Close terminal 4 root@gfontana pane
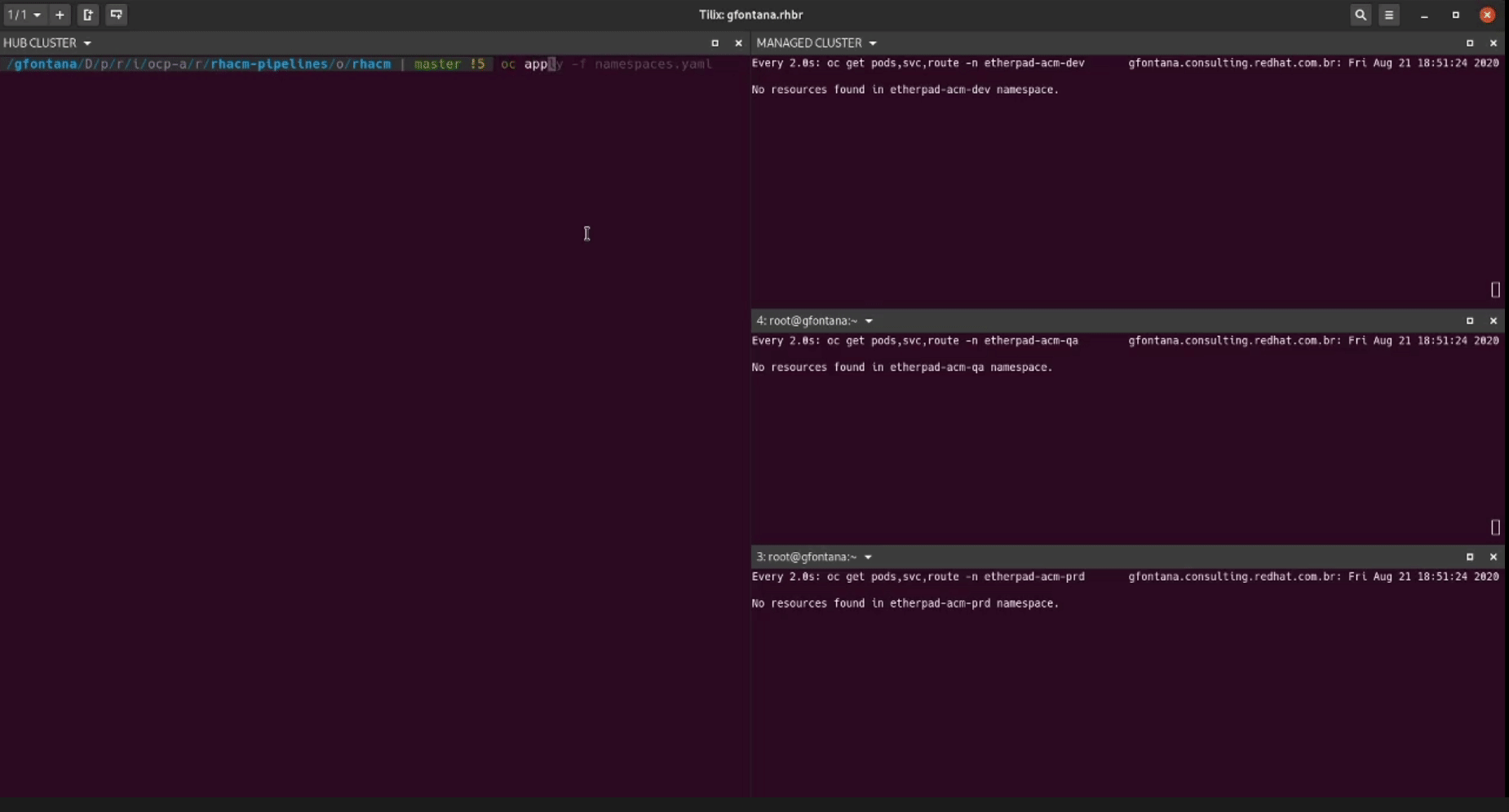The height and width of the screenshot is (812, 1509). pos(1494,321)
